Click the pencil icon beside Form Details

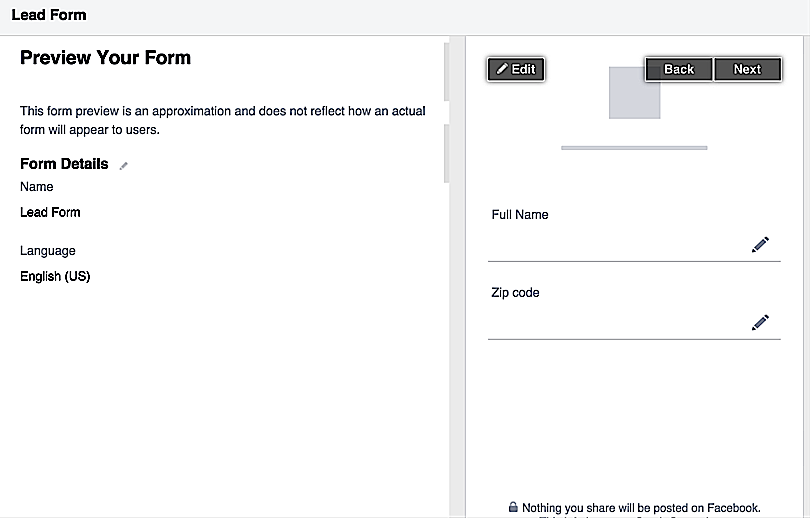click(x=124, y=166)
